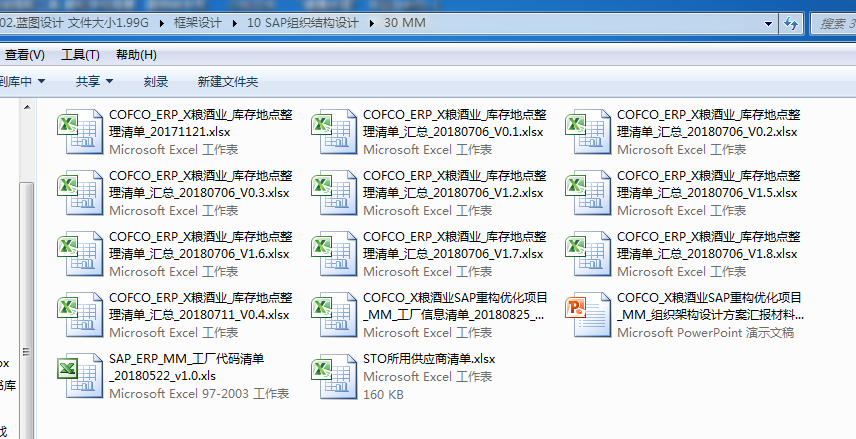
Task: Select Excel icon of 汇总_20180706_V0.2.xlsx
Action: 588,132
